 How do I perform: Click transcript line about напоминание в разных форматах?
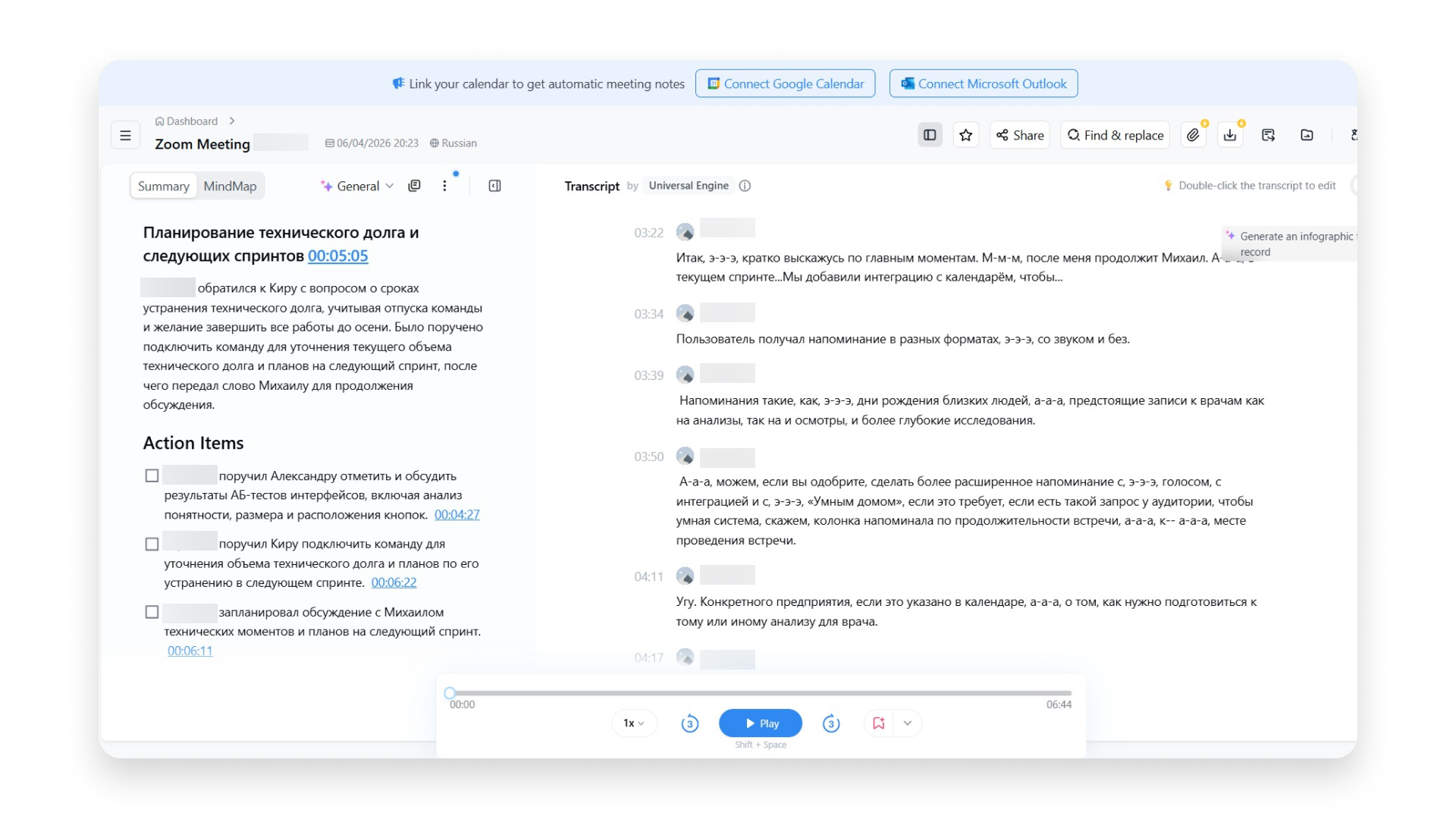pyautogui.click(x=902, y=339)
